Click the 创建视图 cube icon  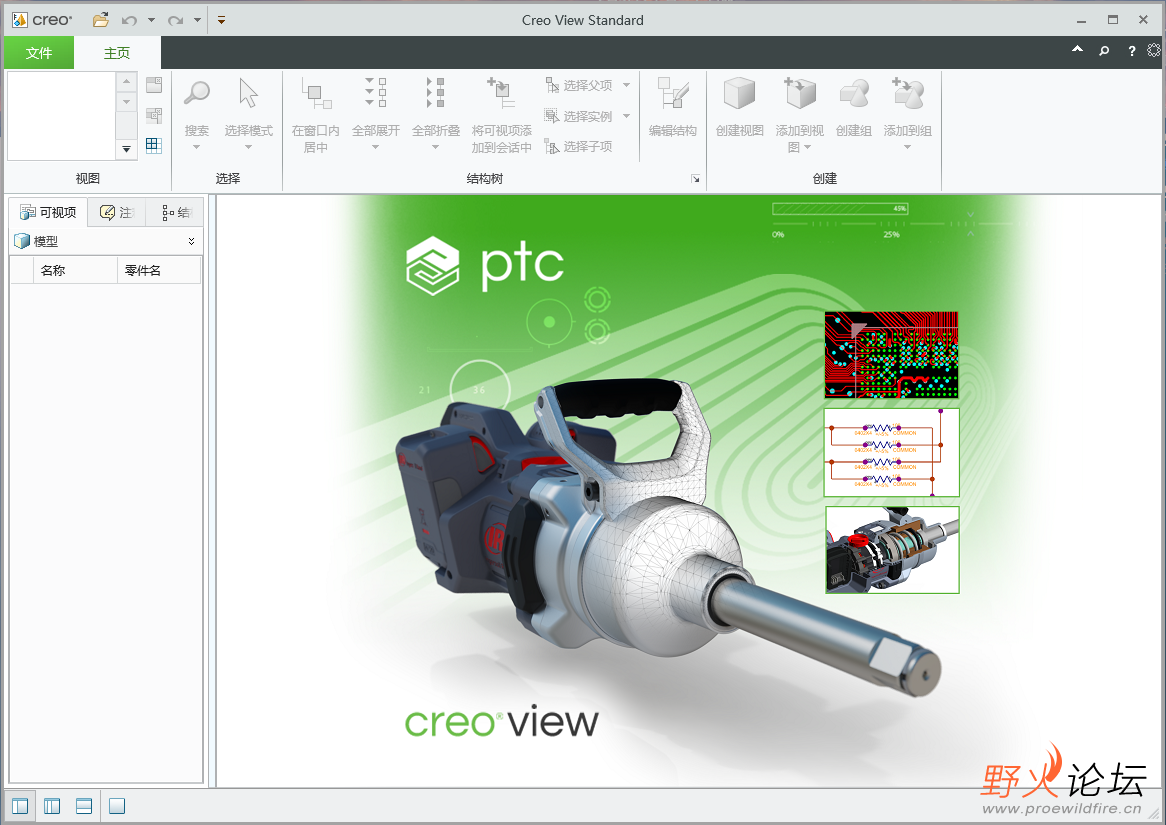[x=739, y=94]
